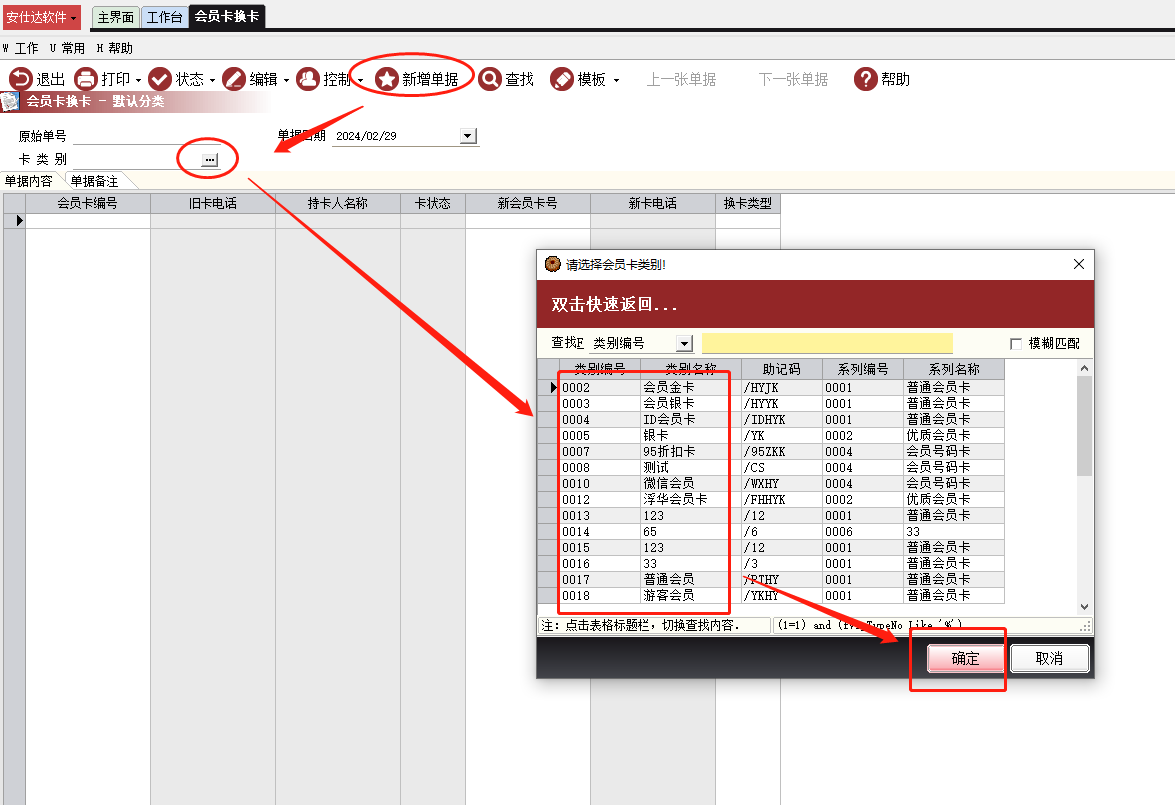1175x805 pixels.
Task: Click the 卡状态 column header
Action: pos(433,203)
